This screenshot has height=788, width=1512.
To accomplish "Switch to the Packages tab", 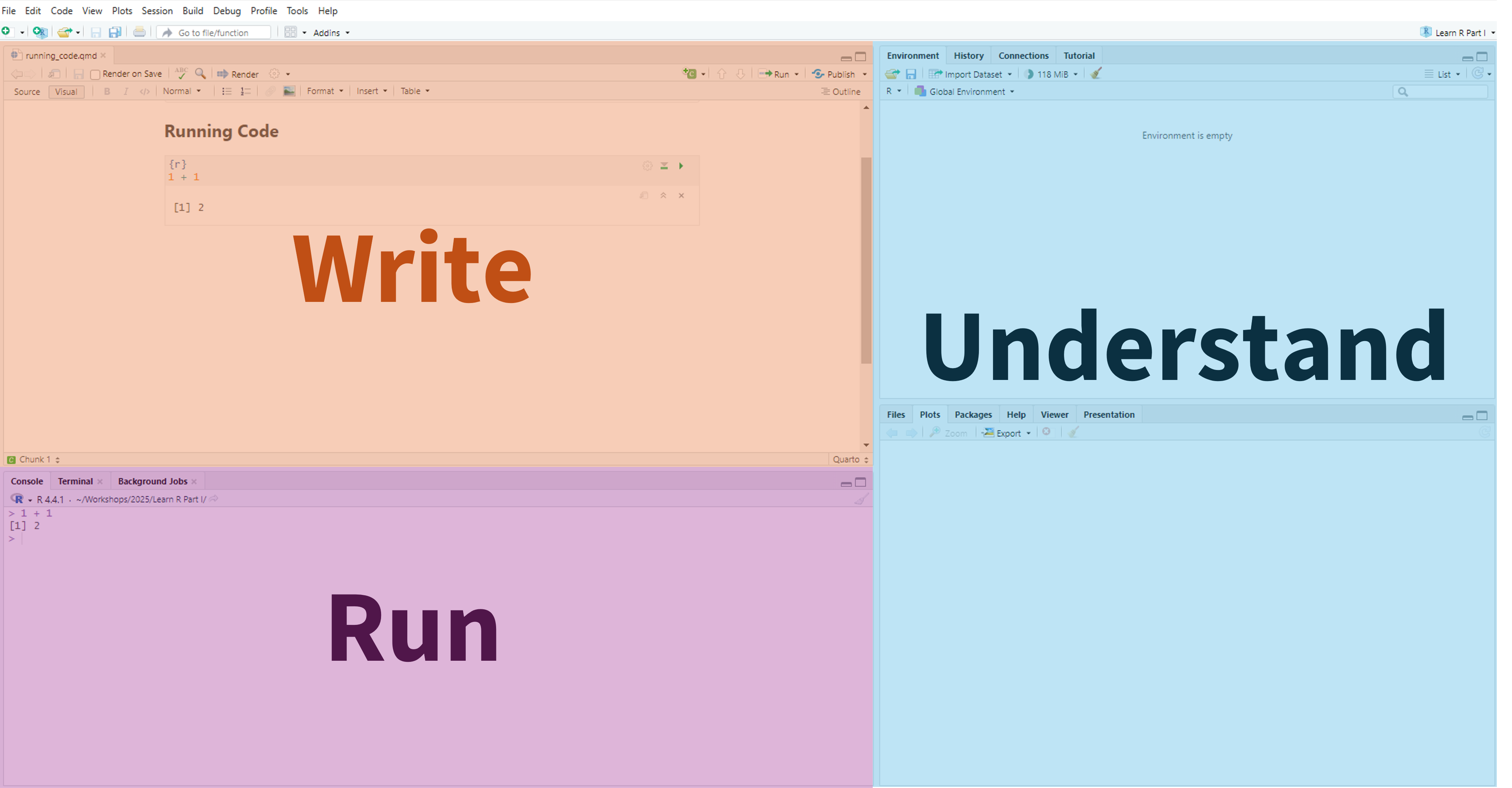I will pos(973,414).
